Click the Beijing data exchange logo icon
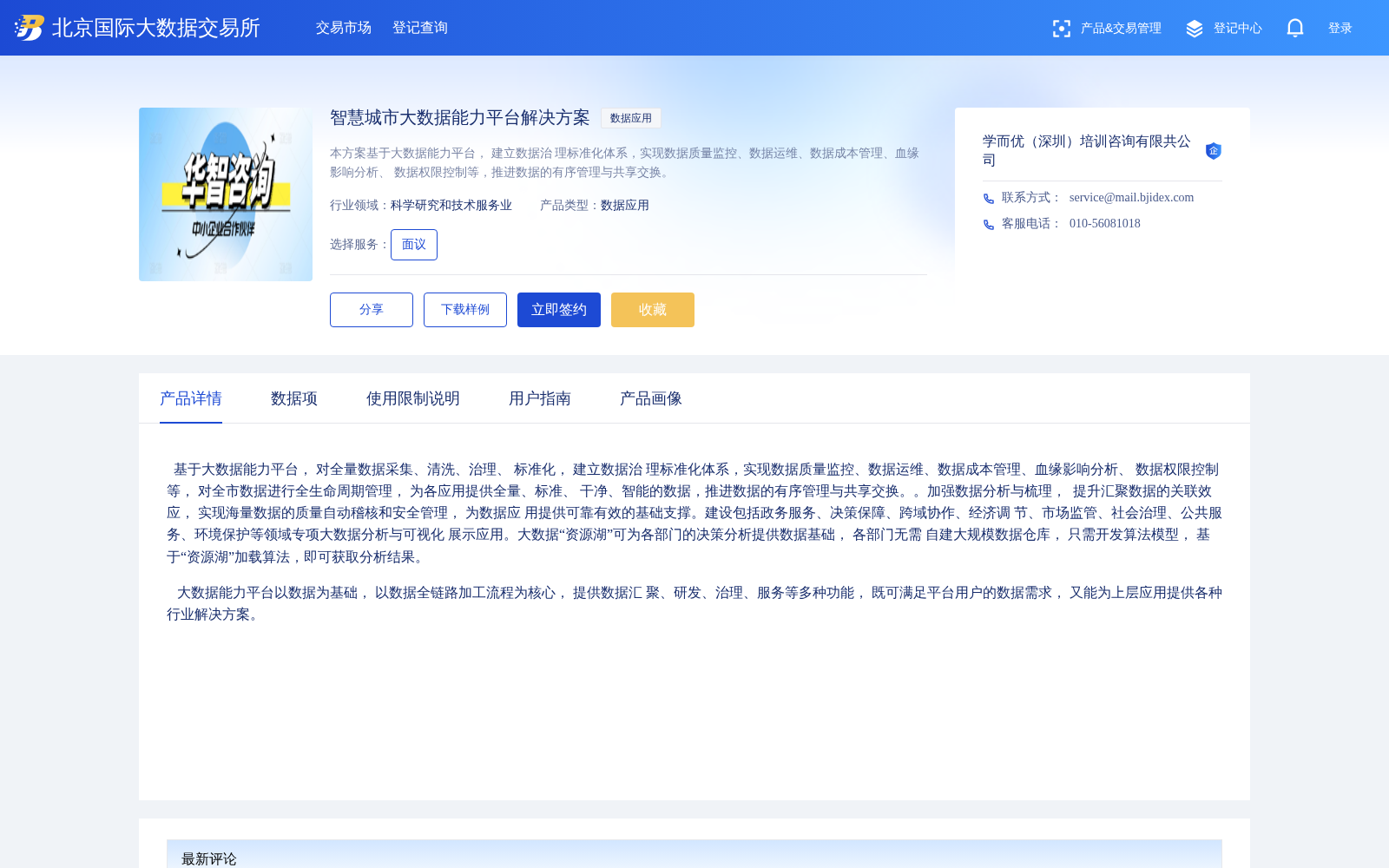 29,28
